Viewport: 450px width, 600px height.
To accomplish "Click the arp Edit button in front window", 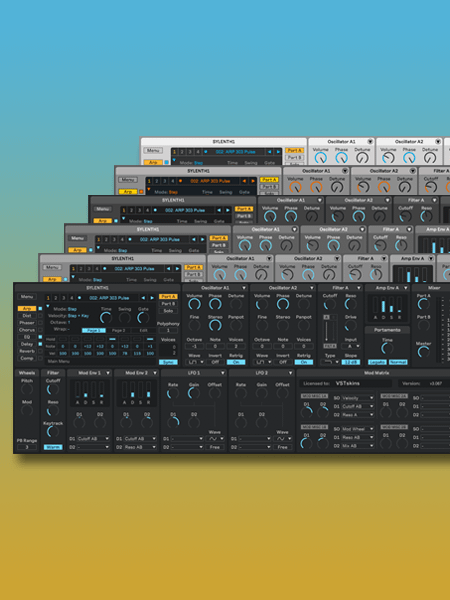I will (143, 330).
